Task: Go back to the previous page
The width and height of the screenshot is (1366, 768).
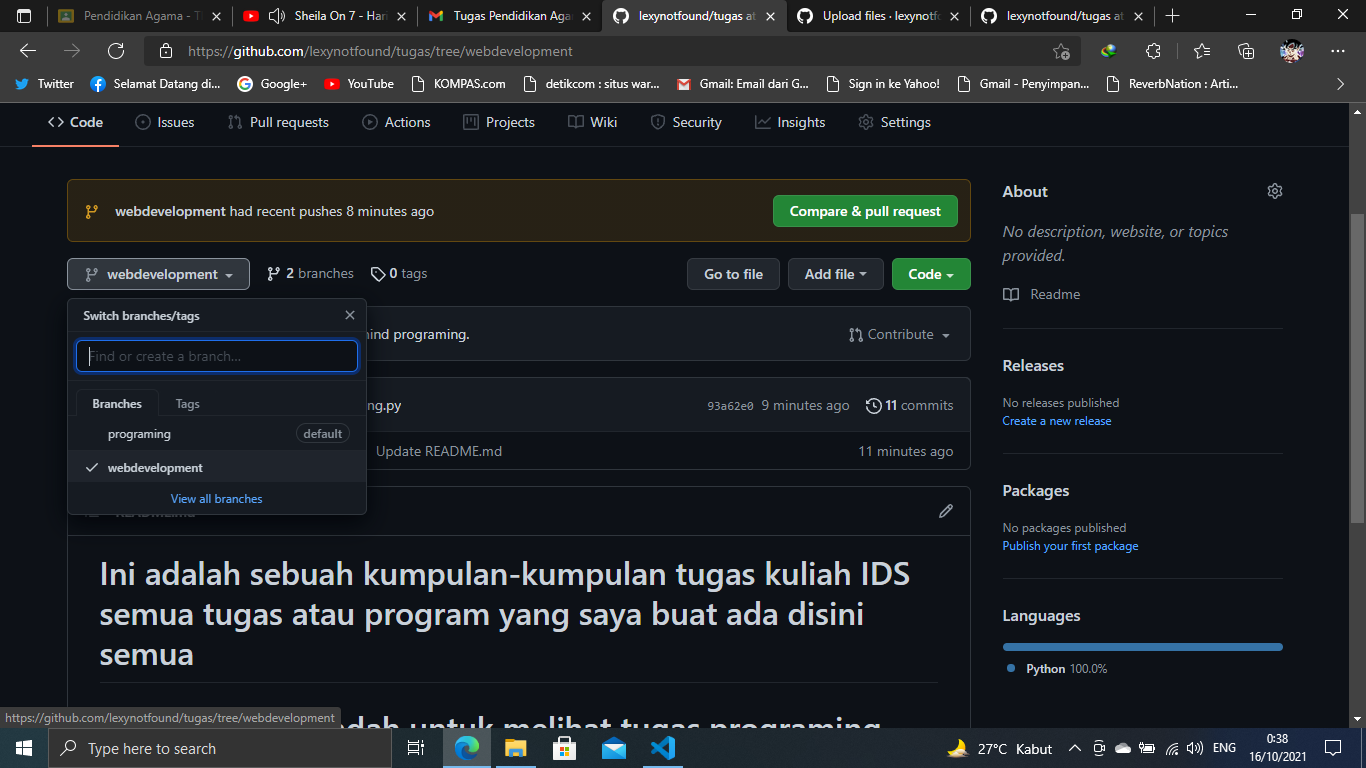Action: [28, 51]
